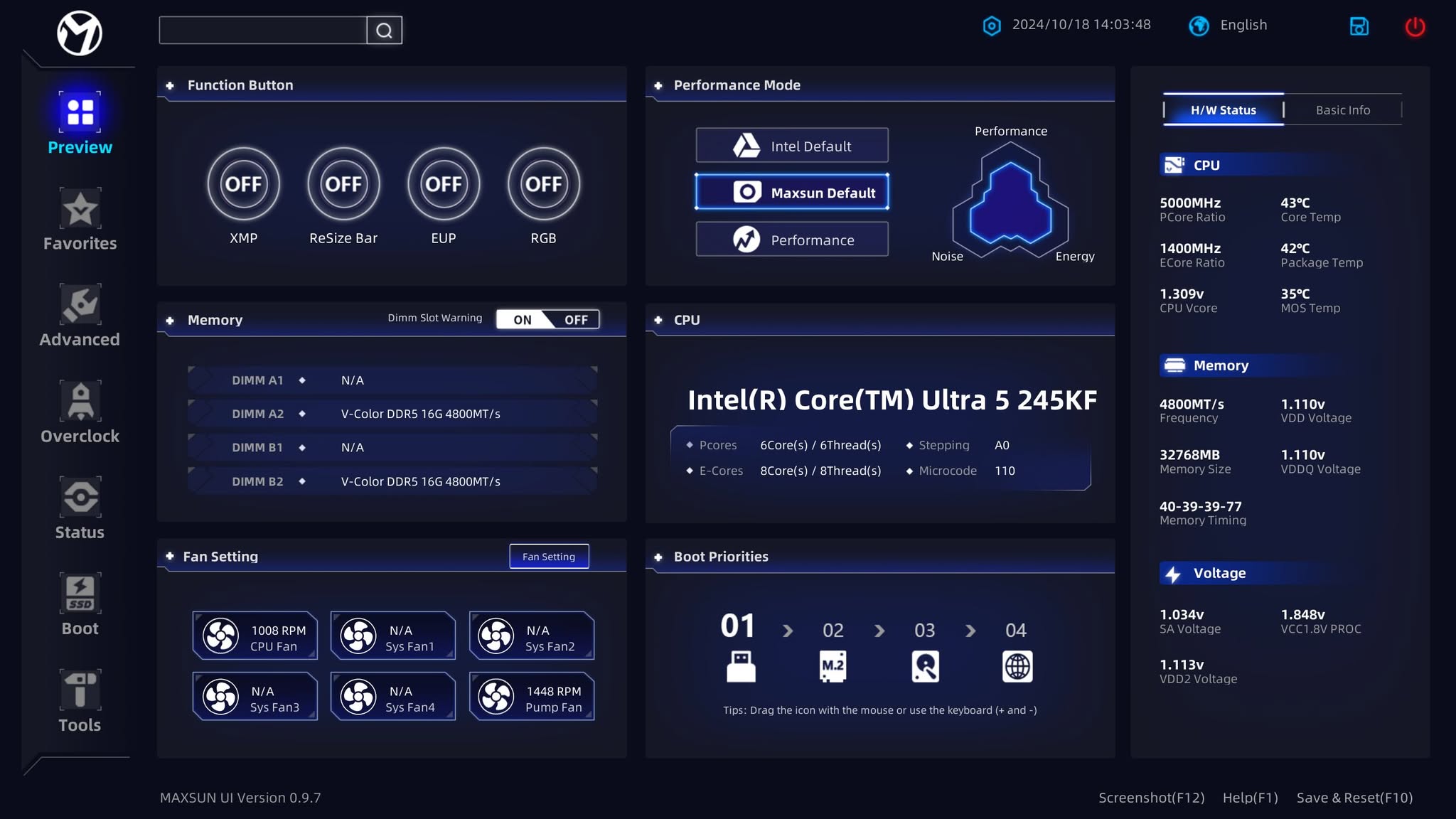The width and height of the screenshot is (1456, 819).
Task: Toggle the XMP function button OFF
Action: 243,184
